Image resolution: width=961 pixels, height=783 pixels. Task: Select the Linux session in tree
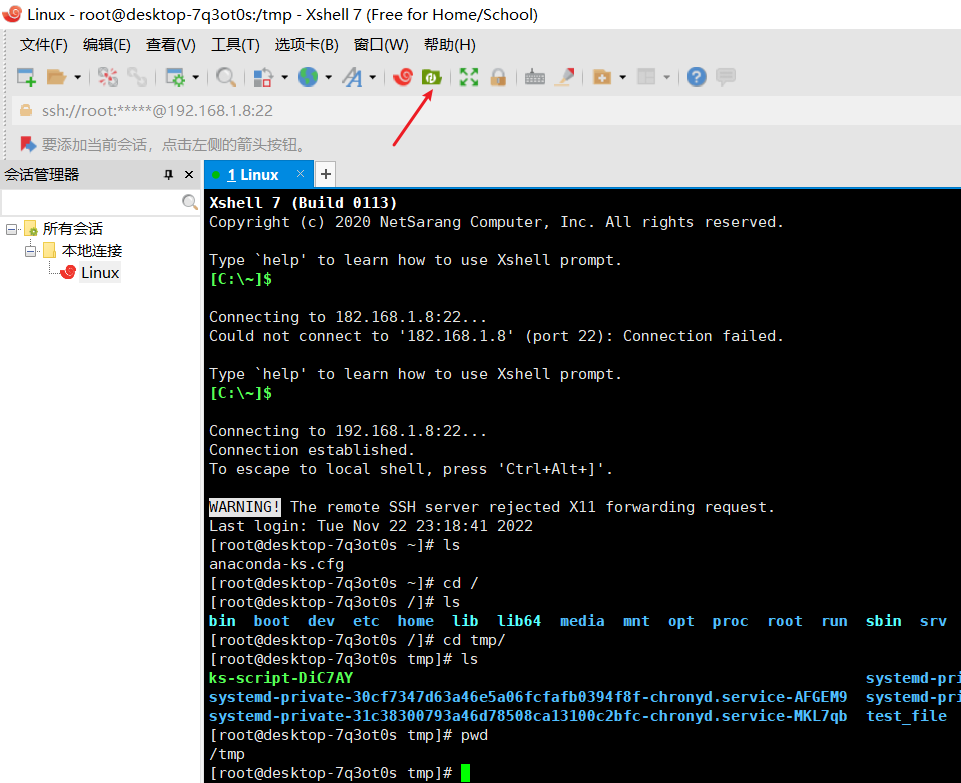coord(100,273)
